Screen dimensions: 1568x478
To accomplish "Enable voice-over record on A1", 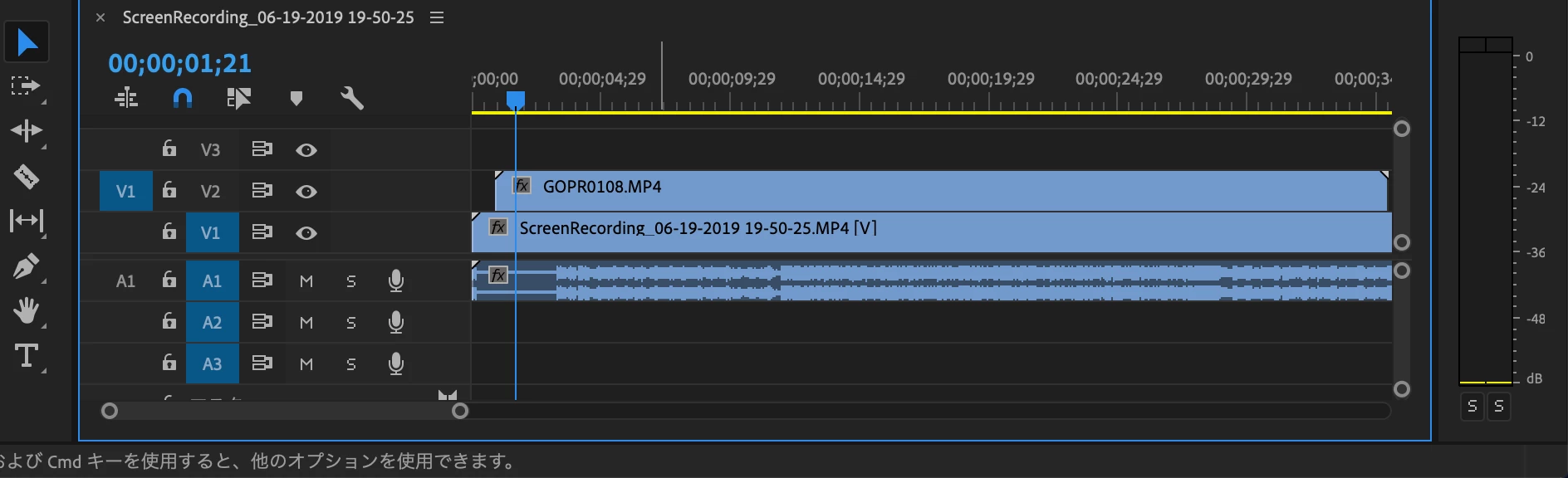I will click(x=396, y=281).
